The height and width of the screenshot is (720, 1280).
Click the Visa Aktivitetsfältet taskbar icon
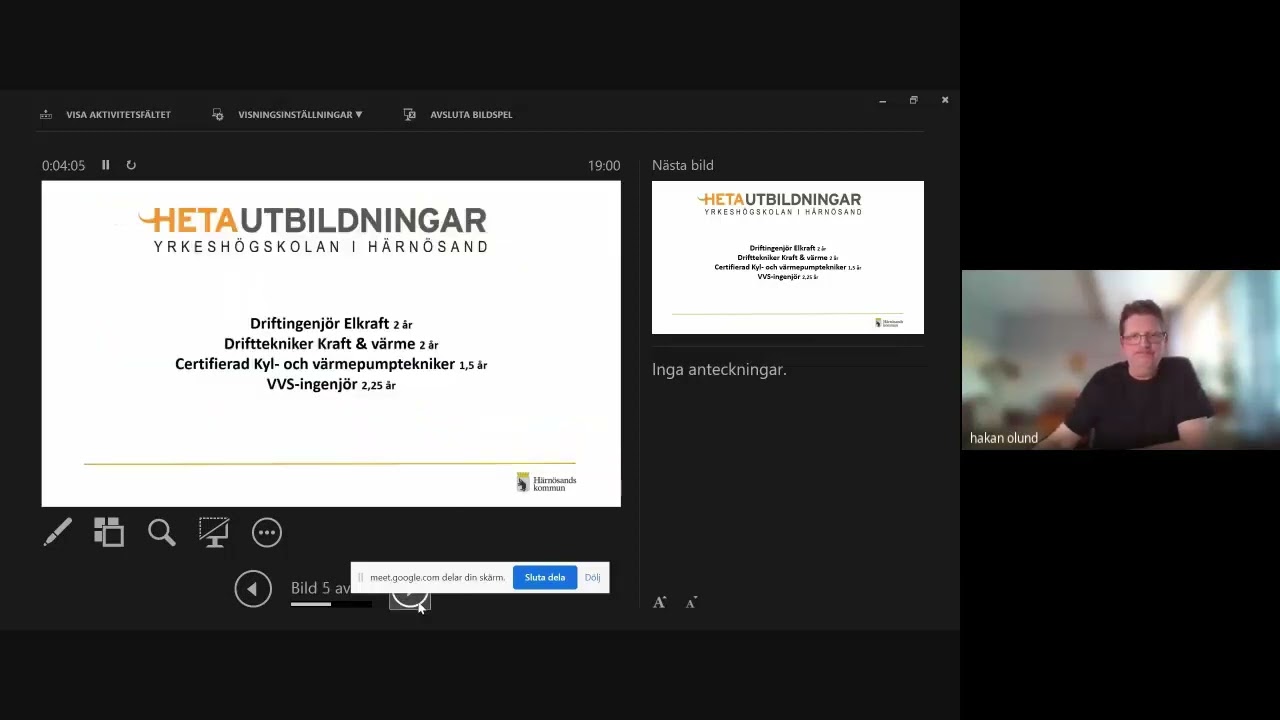[46, 115]
